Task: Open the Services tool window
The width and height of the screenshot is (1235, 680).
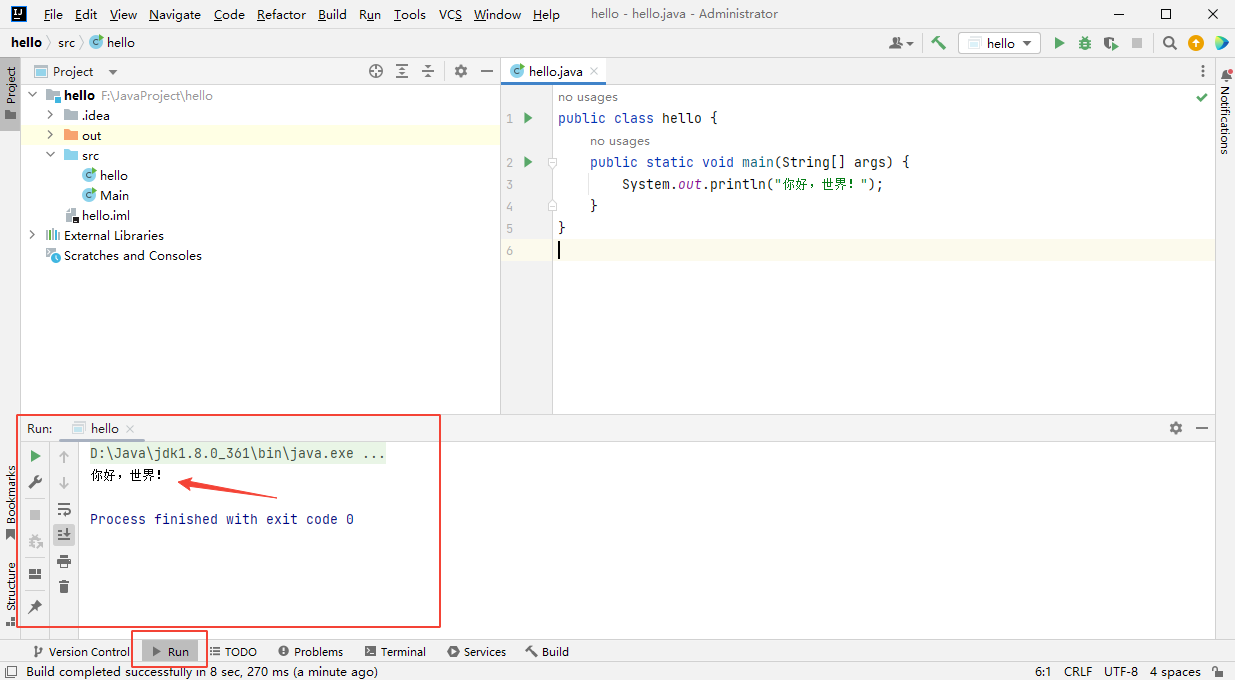Action: 476,651
